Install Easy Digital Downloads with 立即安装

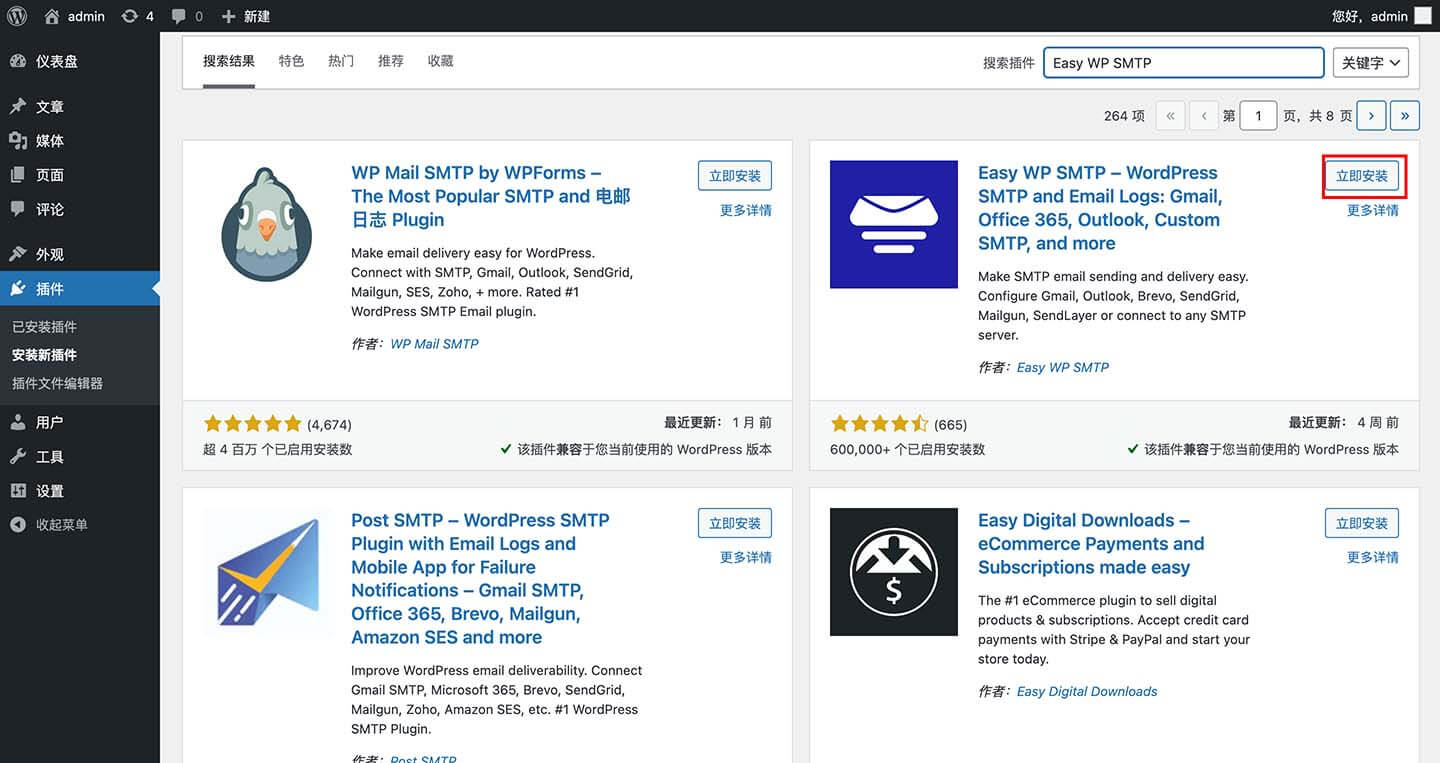(x=1362, y=523)
